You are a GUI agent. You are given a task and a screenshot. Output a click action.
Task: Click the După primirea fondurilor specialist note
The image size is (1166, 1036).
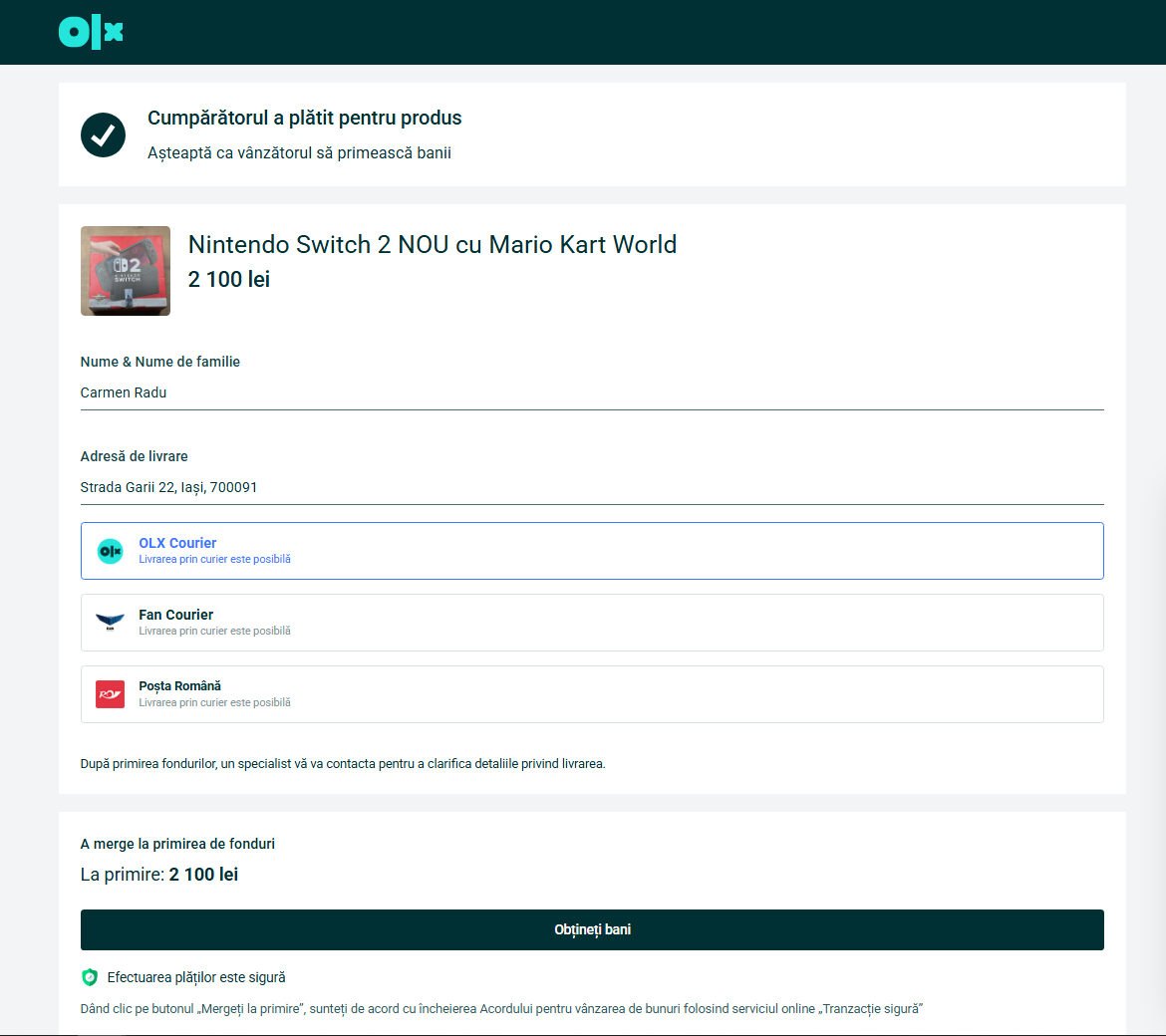tap(343, 764)
